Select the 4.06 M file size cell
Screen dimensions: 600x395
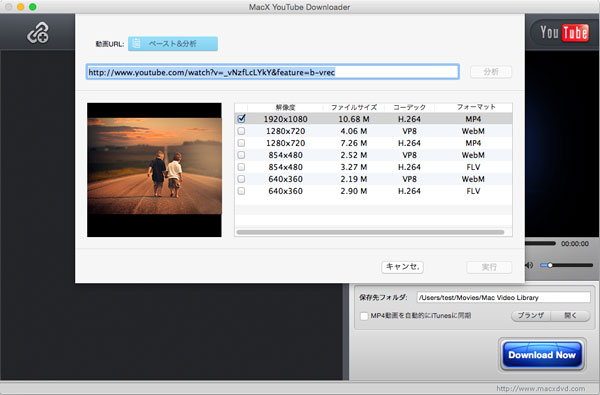pyautogui.click(x=354, y=131)
